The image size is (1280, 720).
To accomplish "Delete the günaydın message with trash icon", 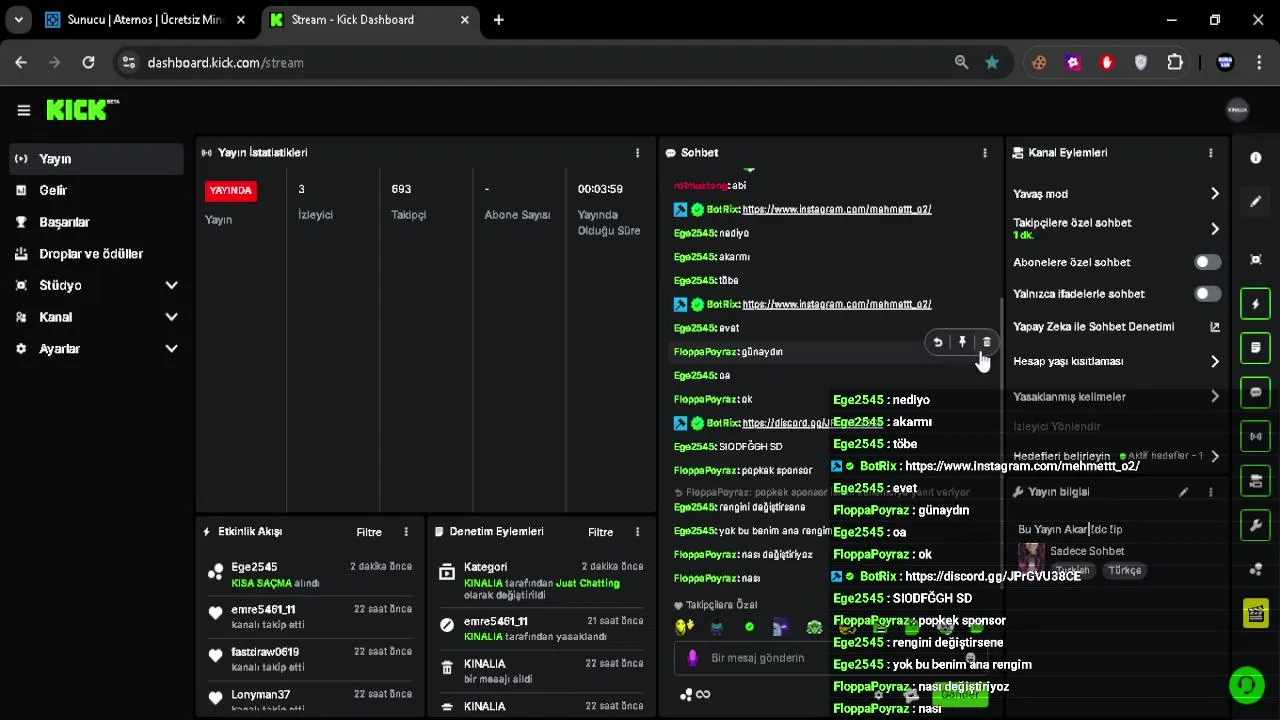I will (986, 342).
